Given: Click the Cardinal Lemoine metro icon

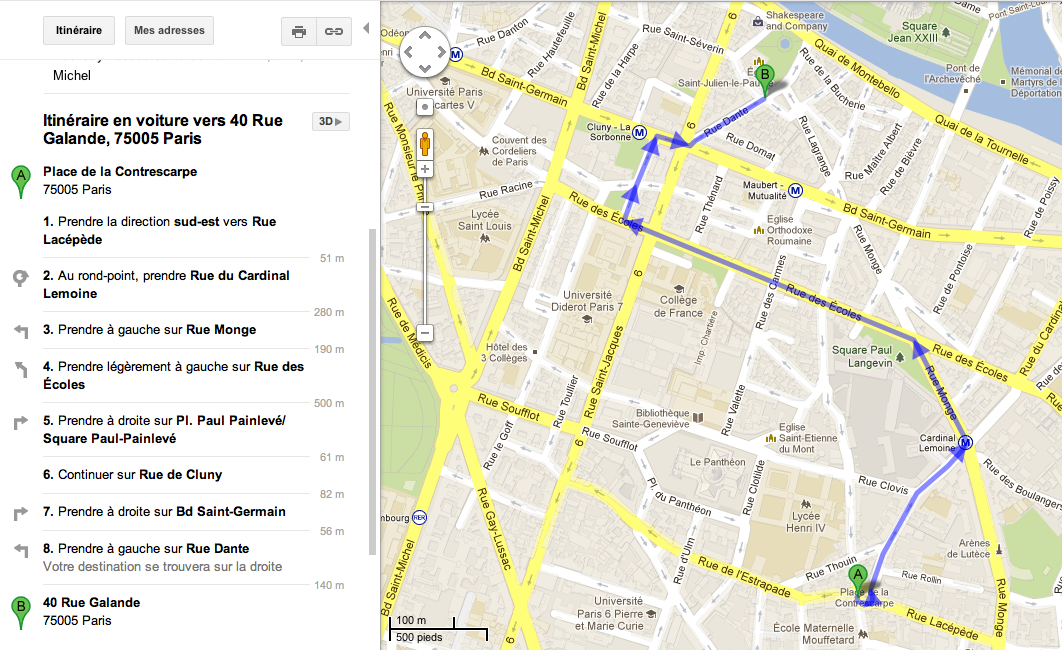Looking at the screenshot, I should click(x=965, y=443).
